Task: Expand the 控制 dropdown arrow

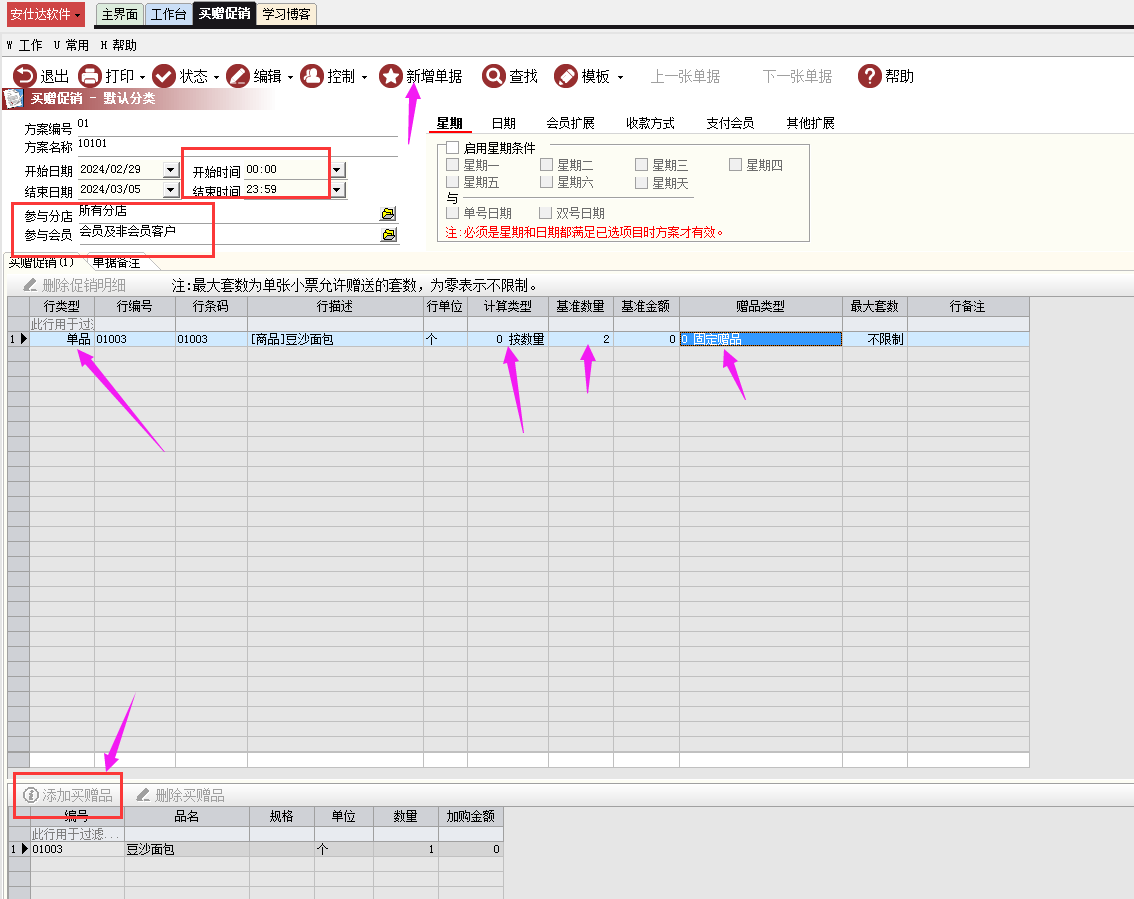Action: click(x=364, y=77)
